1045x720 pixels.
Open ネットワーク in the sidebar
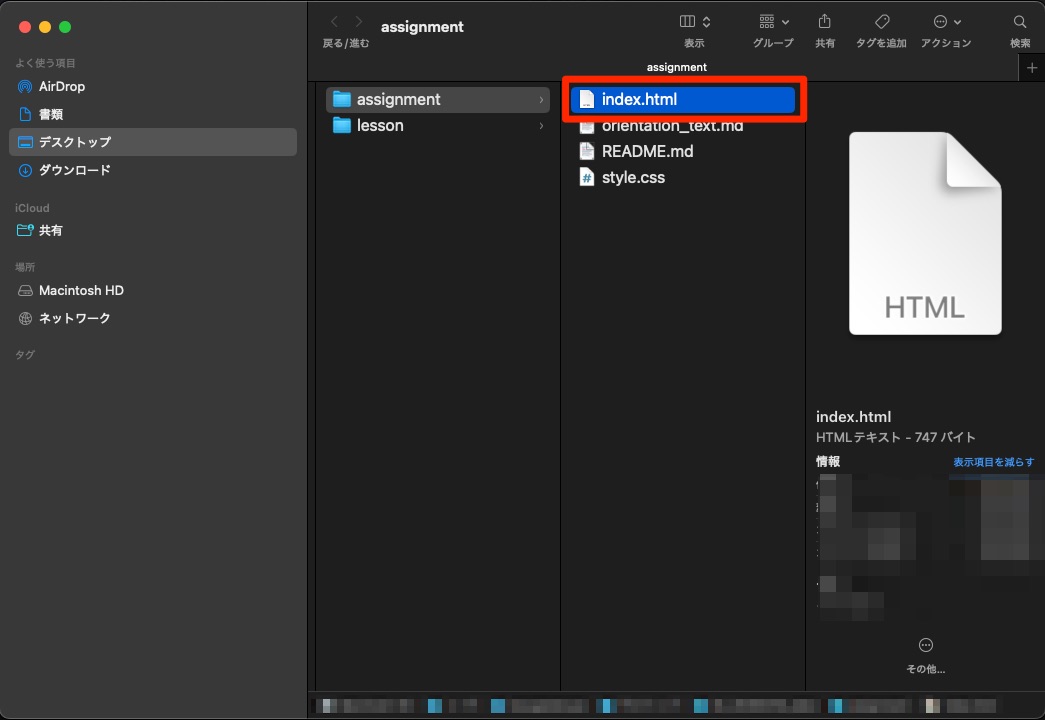click(x=64, y=318)
